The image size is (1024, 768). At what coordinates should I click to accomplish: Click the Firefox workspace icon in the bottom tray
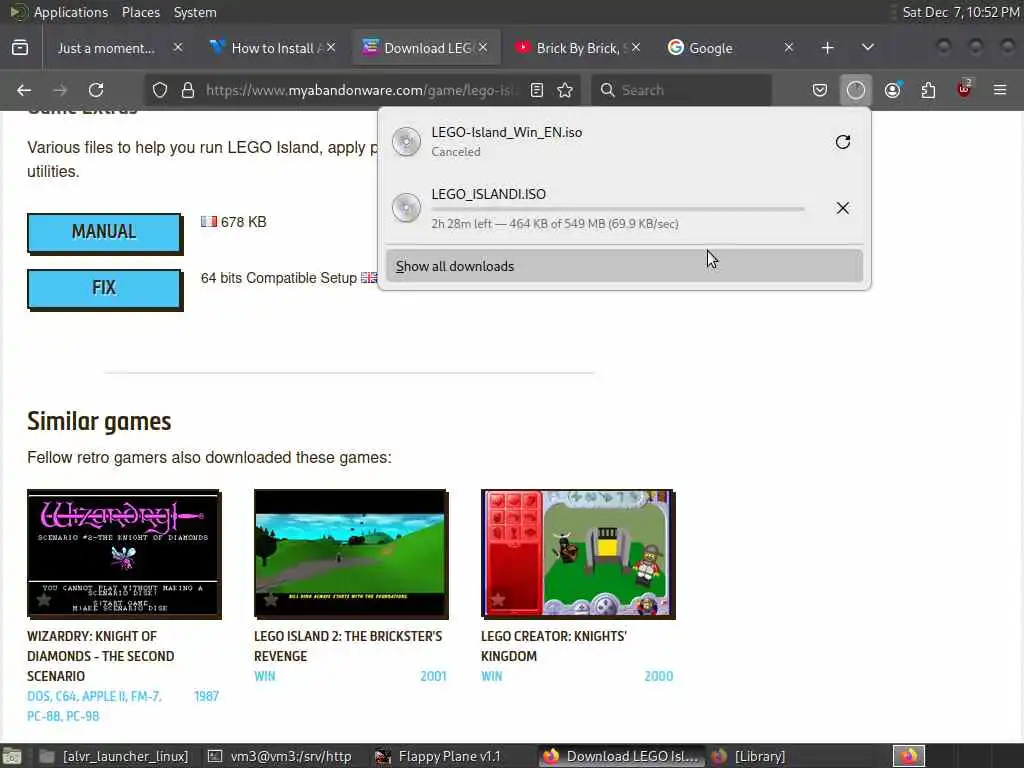(x=909, y=756)
